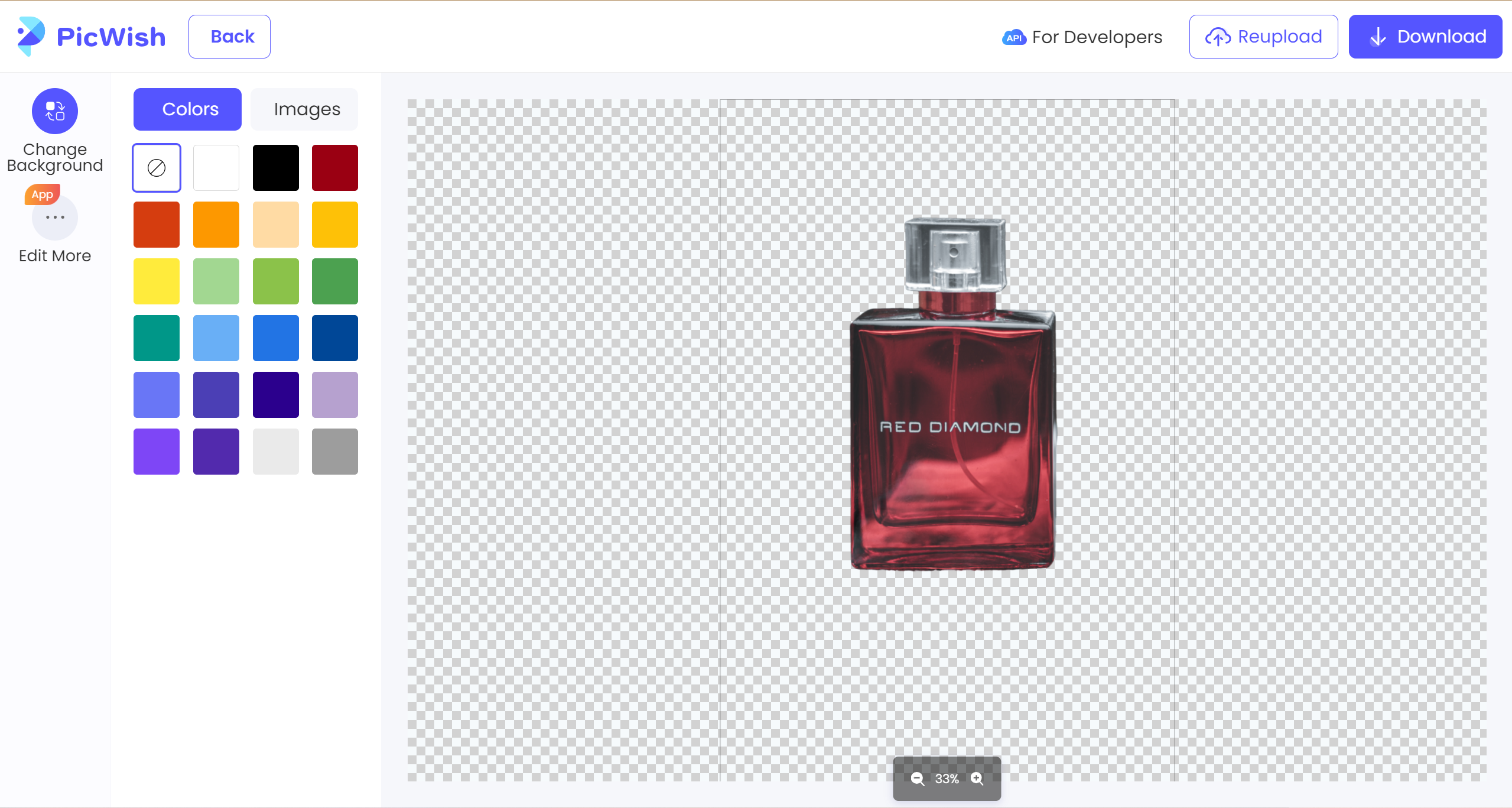Open the Change Background tool icon
The width and height of the screenshot is (1512, 808).
pyautogui.click(x=55, y=111)
